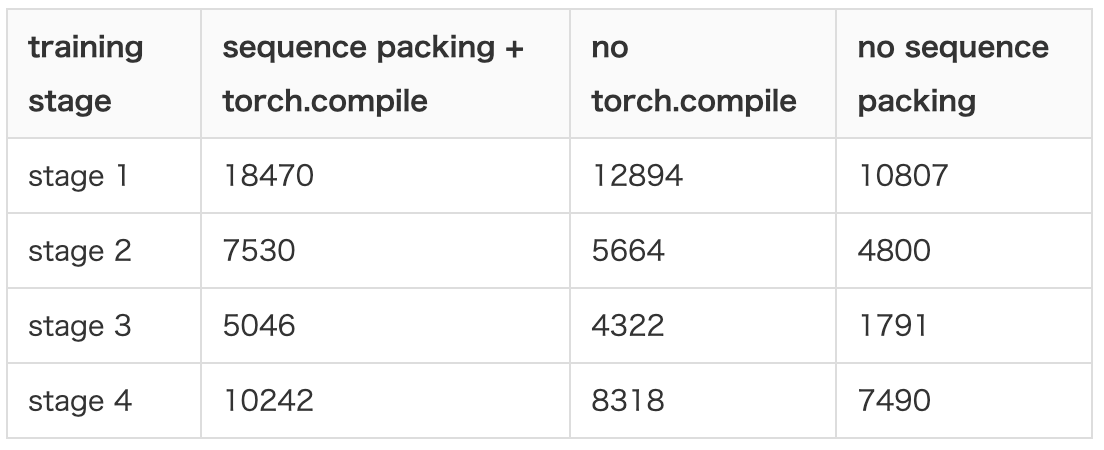Click the "stage 2" row label
This screenshot has height=450, width=1104.
point(80,251)
